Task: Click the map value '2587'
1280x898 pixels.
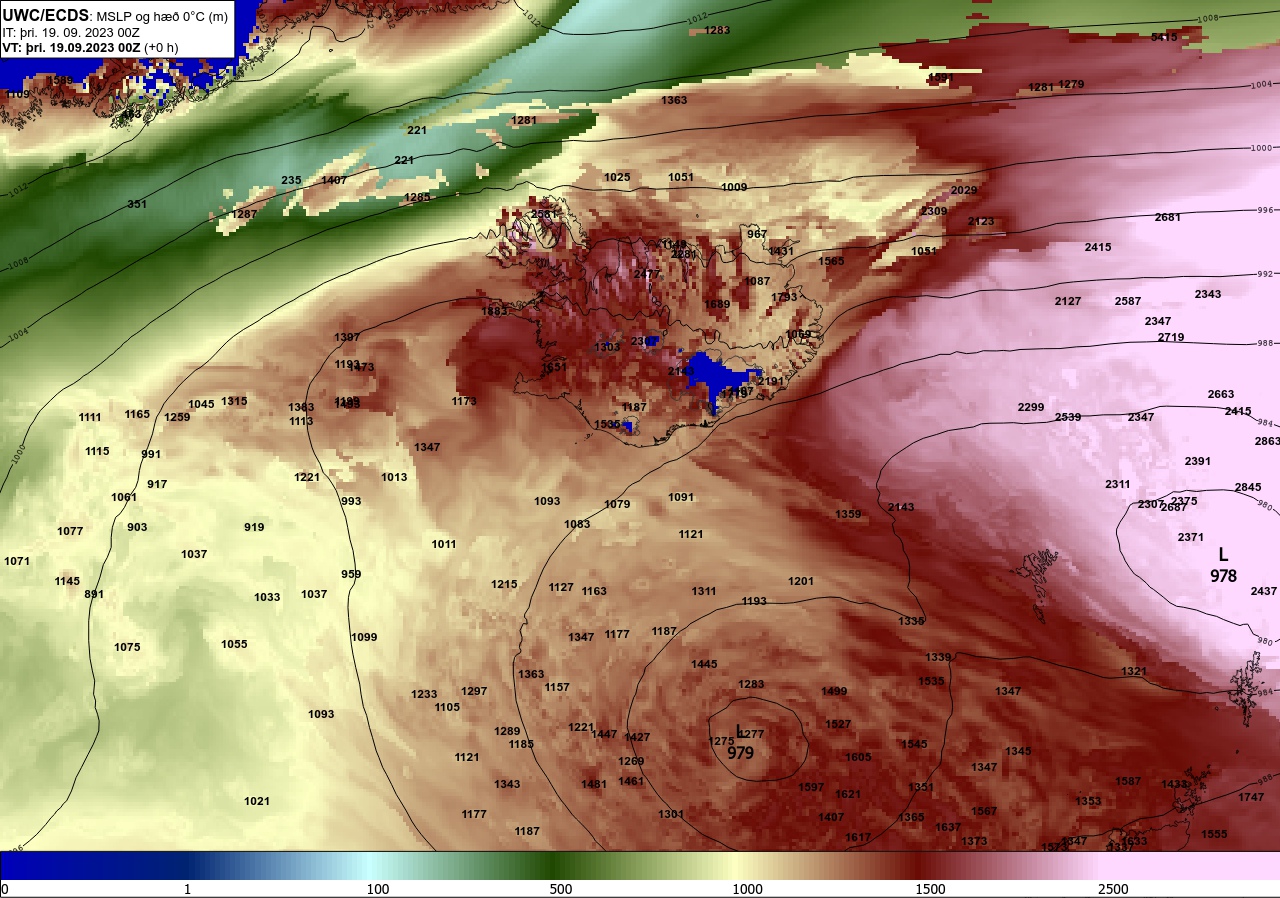Action: (x=1128, y=301)
